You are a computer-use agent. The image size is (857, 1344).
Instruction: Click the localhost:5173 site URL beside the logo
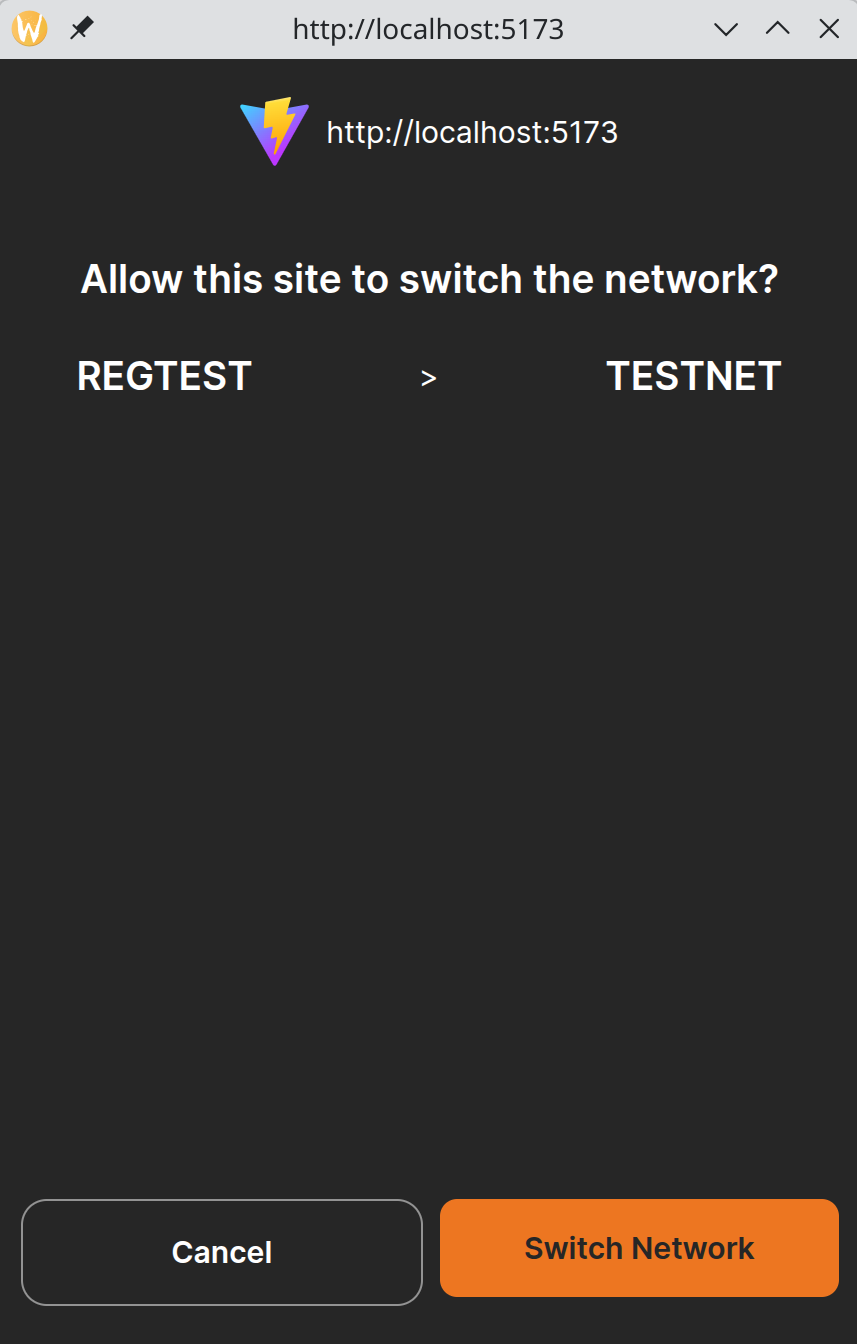(472, 132)
